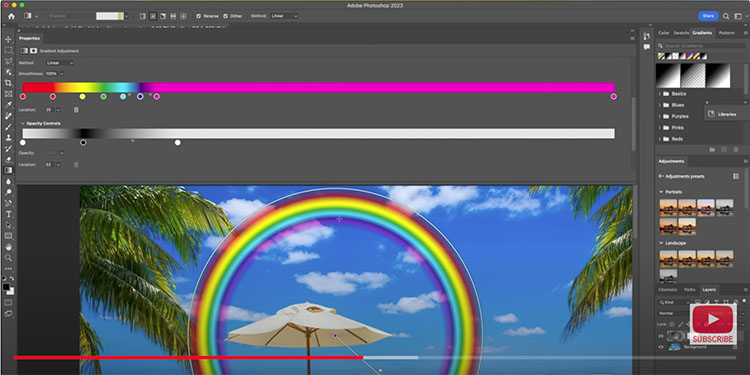Screen dimensions: 750x375
Task: Select the Zoom tool in toolbar
Action: [x=8, y=258]
